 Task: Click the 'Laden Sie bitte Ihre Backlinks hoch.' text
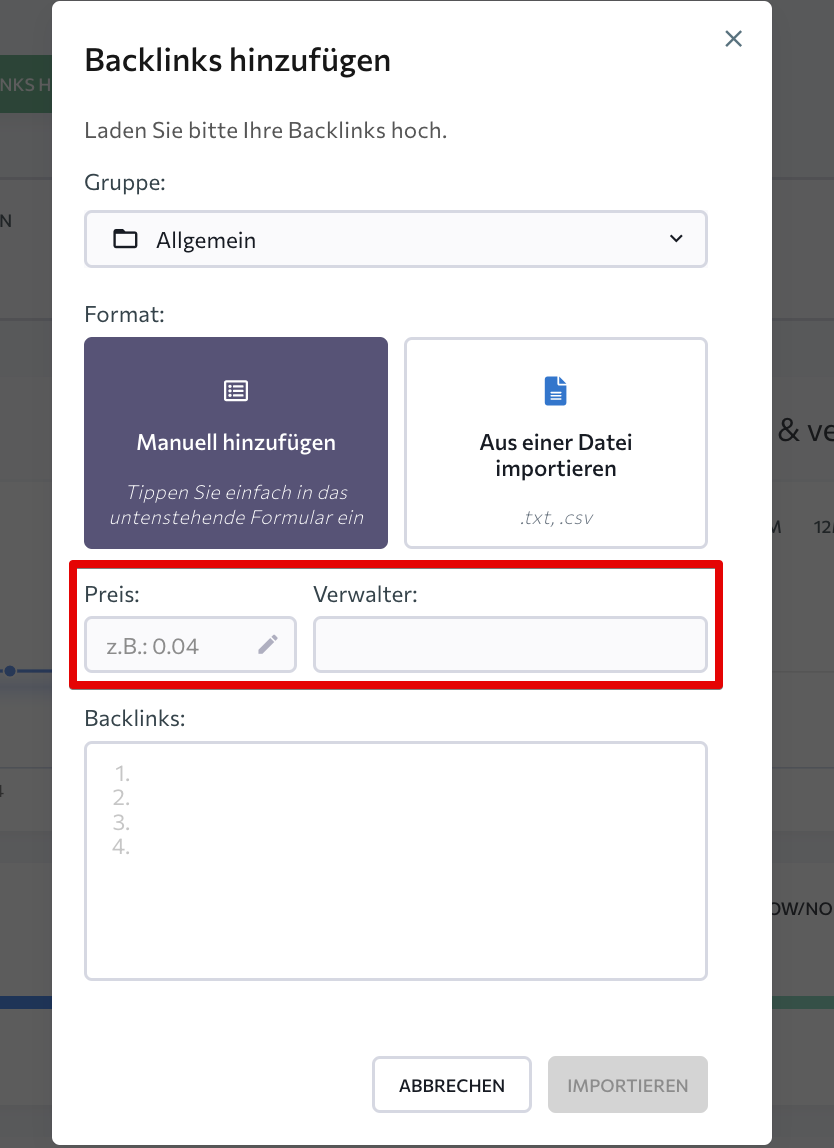click(x=266, y=130)
